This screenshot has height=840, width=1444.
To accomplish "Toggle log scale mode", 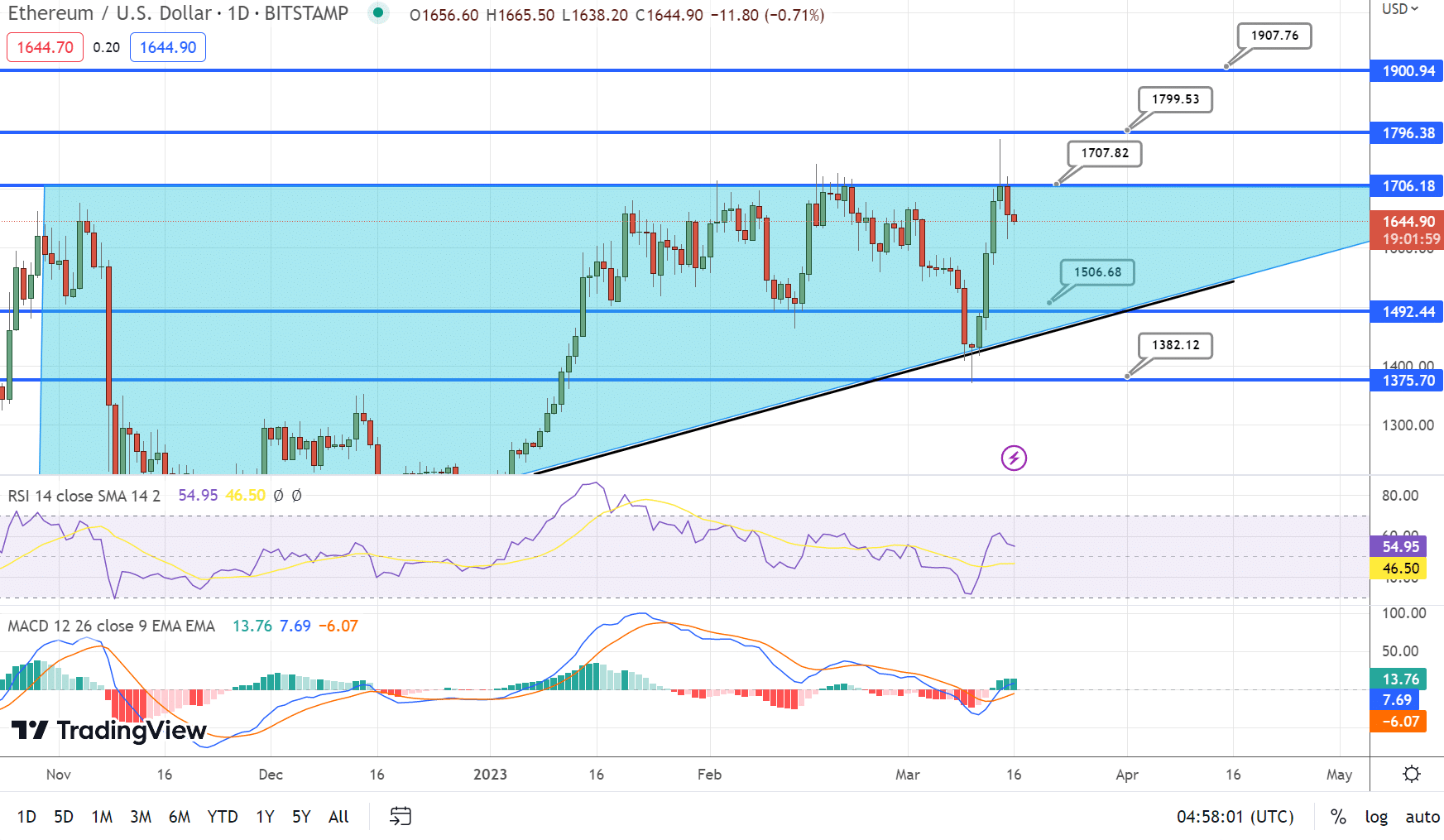I will coord(1376,817).
